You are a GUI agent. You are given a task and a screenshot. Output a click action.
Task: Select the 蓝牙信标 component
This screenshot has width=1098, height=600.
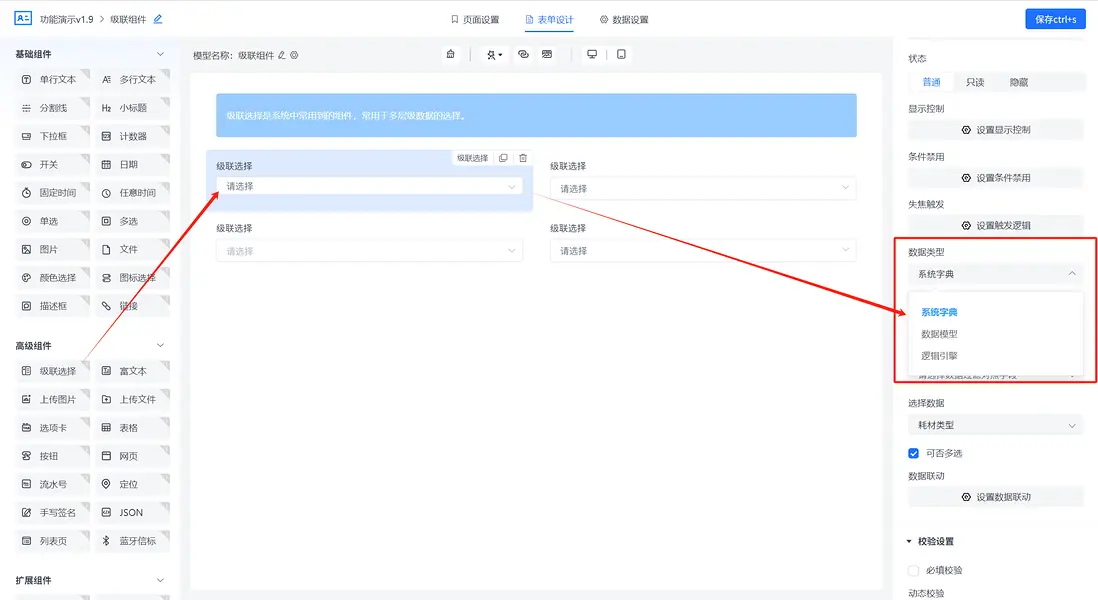[132, 540]
